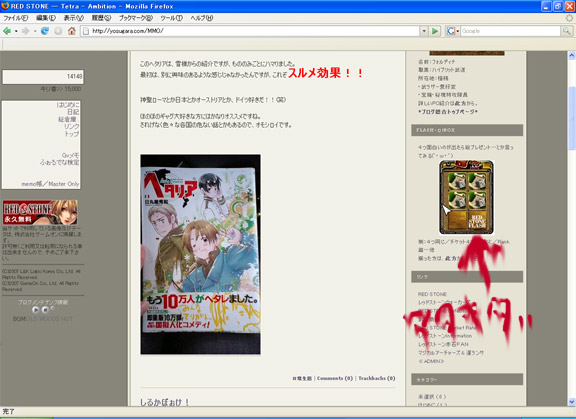
Task: Play the BGM with the play button
Action: pos(36,310)
